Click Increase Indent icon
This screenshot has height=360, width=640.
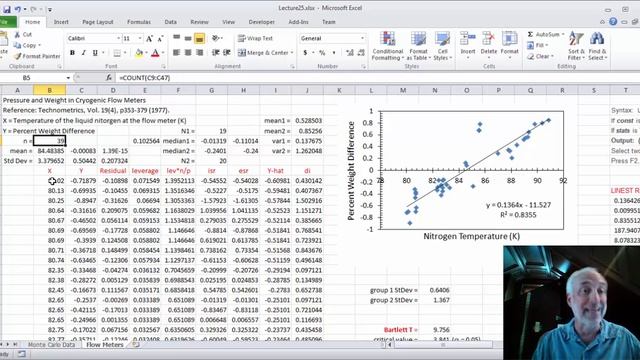pyautogui.click(x=227, y=53)
